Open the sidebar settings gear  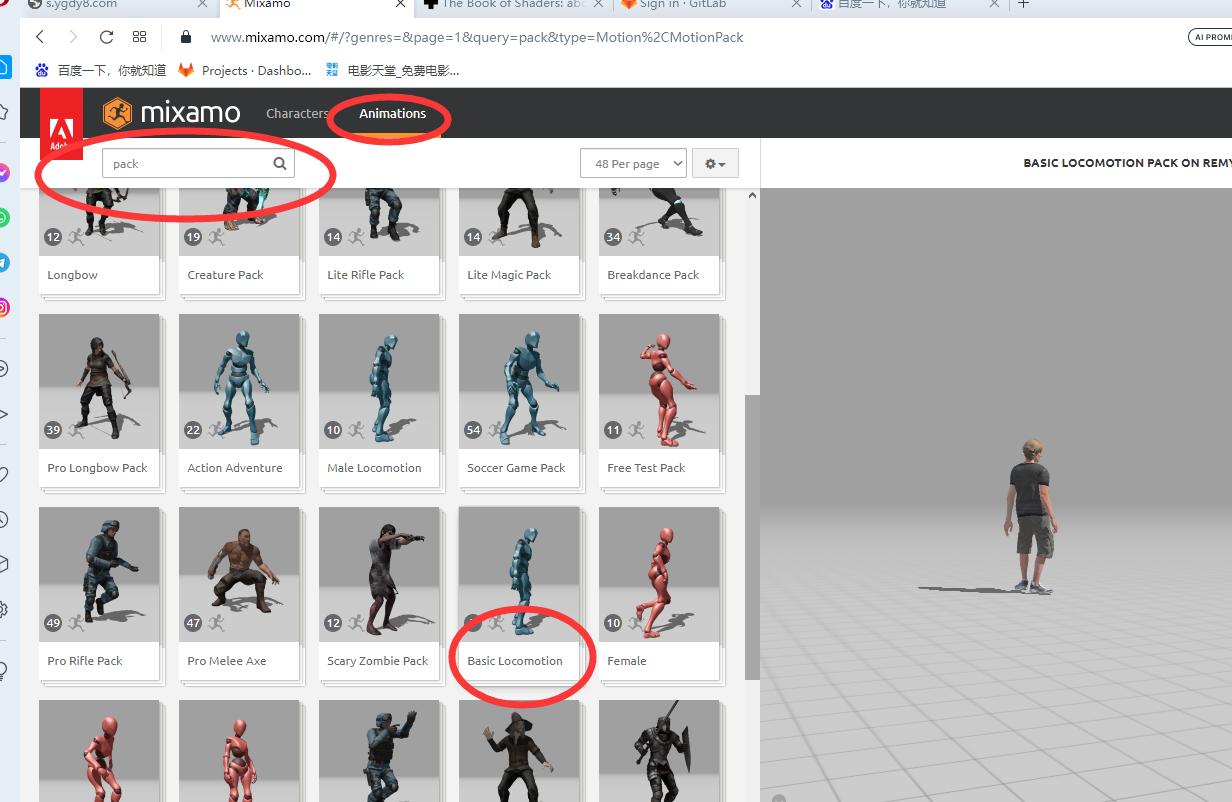tap(4, 609)
